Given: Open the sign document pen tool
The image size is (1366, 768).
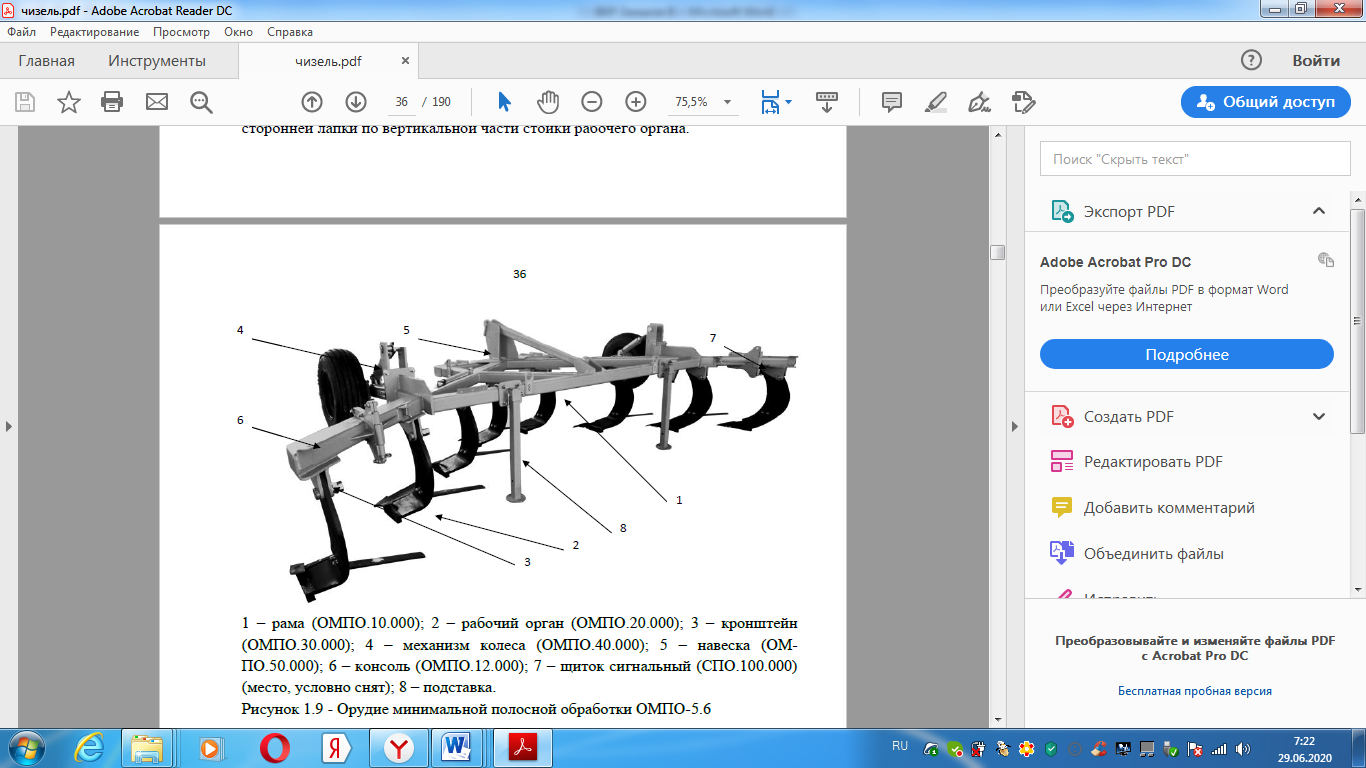Looking at the screenshot, I should tap(980, 102).
